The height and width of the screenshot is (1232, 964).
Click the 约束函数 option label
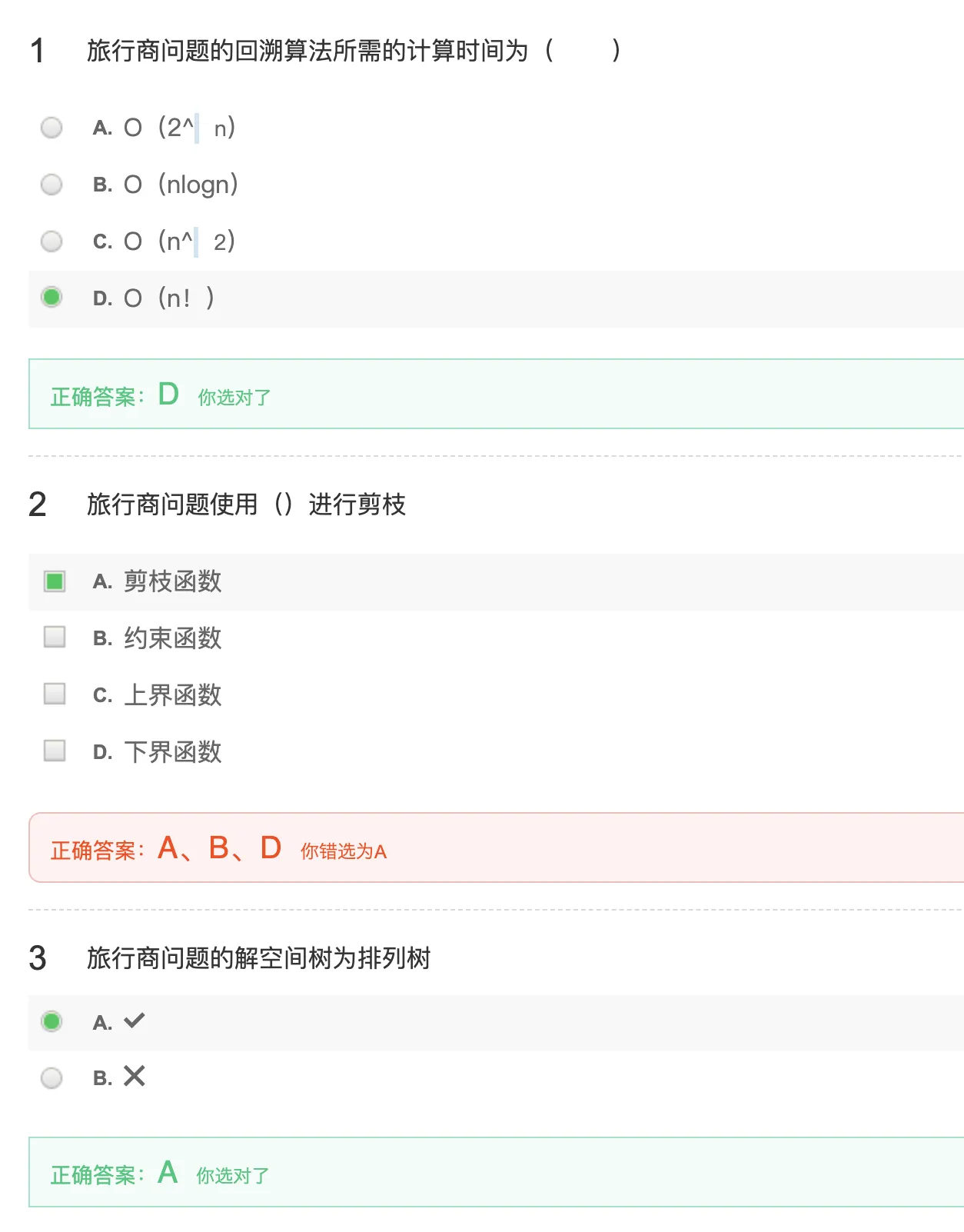point(173,638)
